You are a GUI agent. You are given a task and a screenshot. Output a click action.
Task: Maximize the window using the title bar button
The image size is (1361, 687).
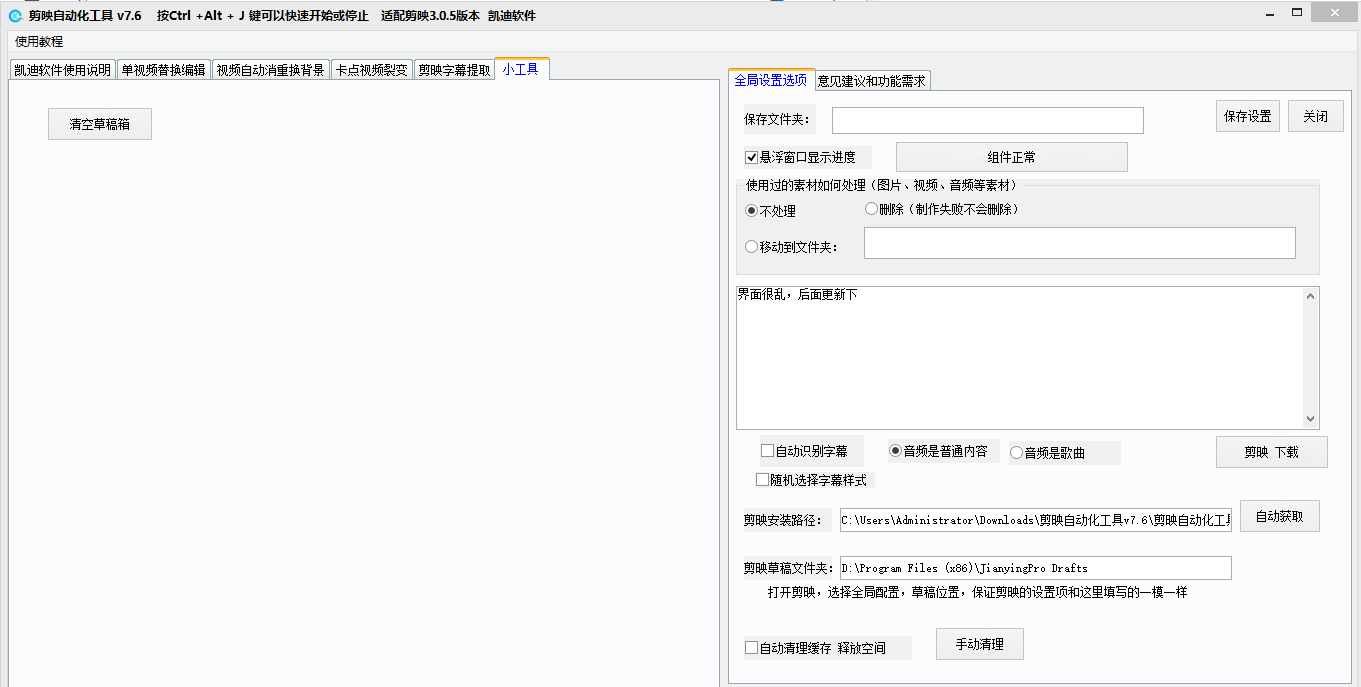[x=1297, y=13]
